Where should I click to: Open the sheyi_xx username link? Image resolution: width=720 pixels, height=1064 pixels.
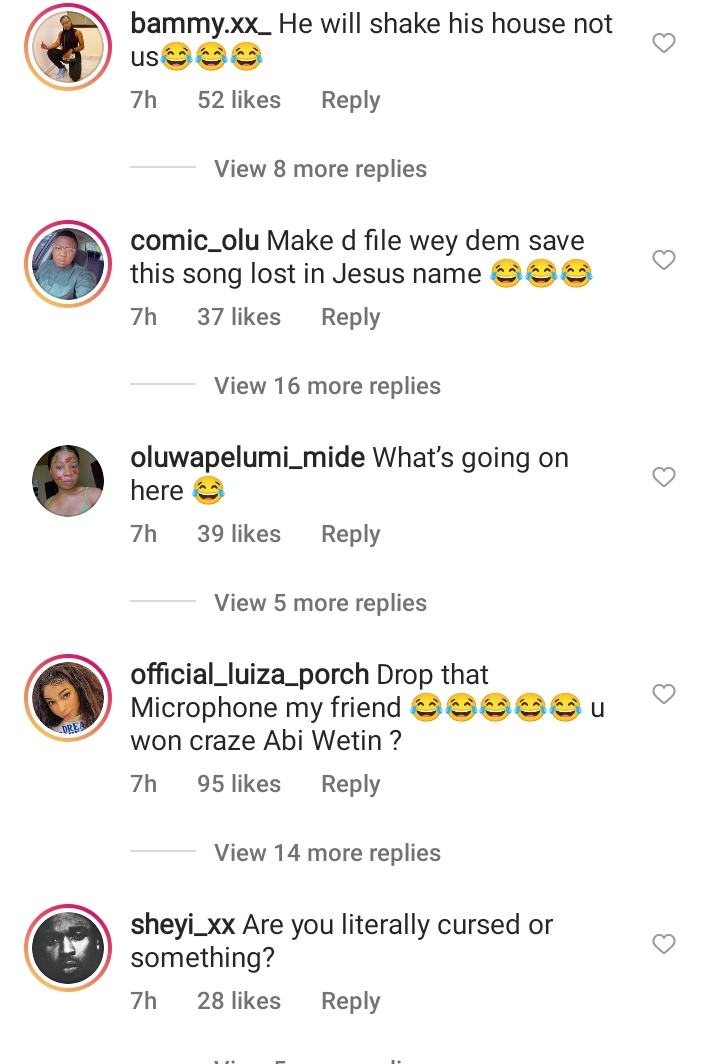coord(183,925)
